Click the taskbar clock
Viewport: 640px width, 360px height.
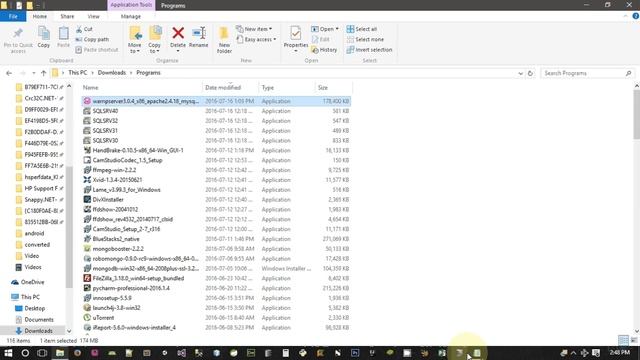point(620,352)
